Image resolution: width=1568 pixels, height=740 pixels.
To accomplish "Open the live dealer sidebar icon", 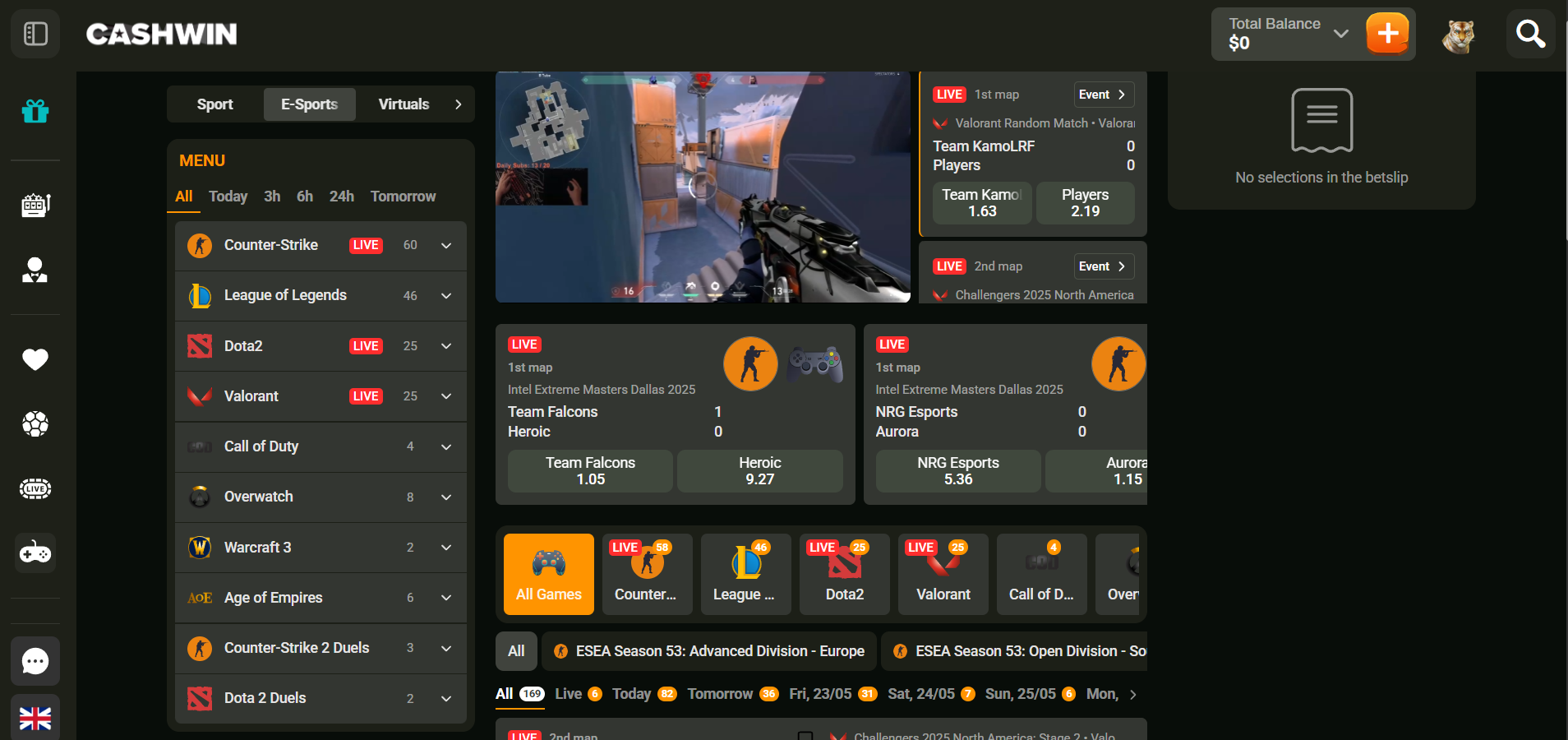I will point(35,270).
